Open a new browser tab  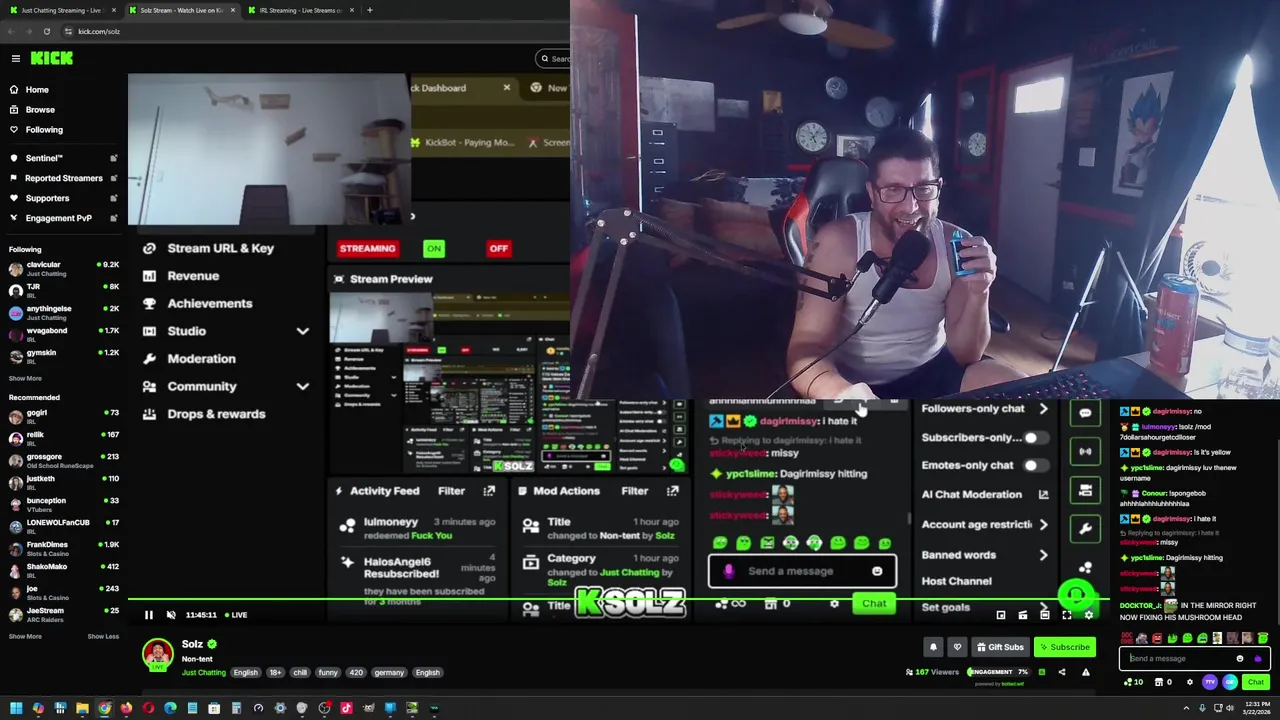tap(369, 10)
